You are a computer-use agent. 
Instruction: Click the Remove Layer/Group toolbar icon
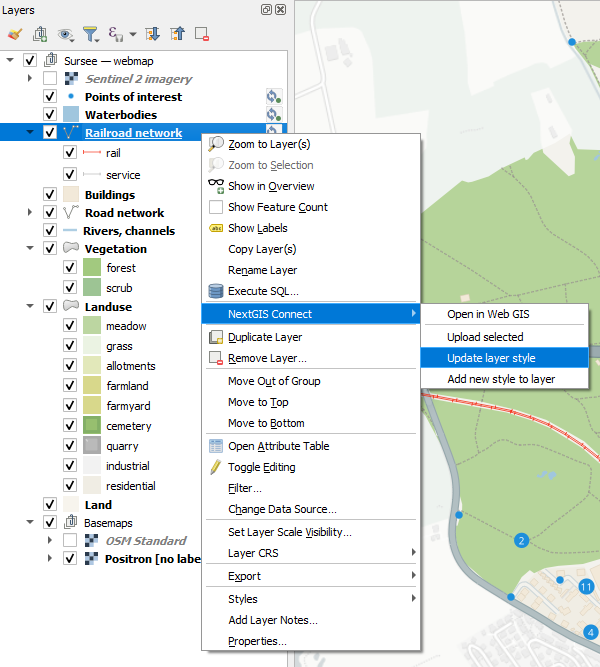coord(201,34)
